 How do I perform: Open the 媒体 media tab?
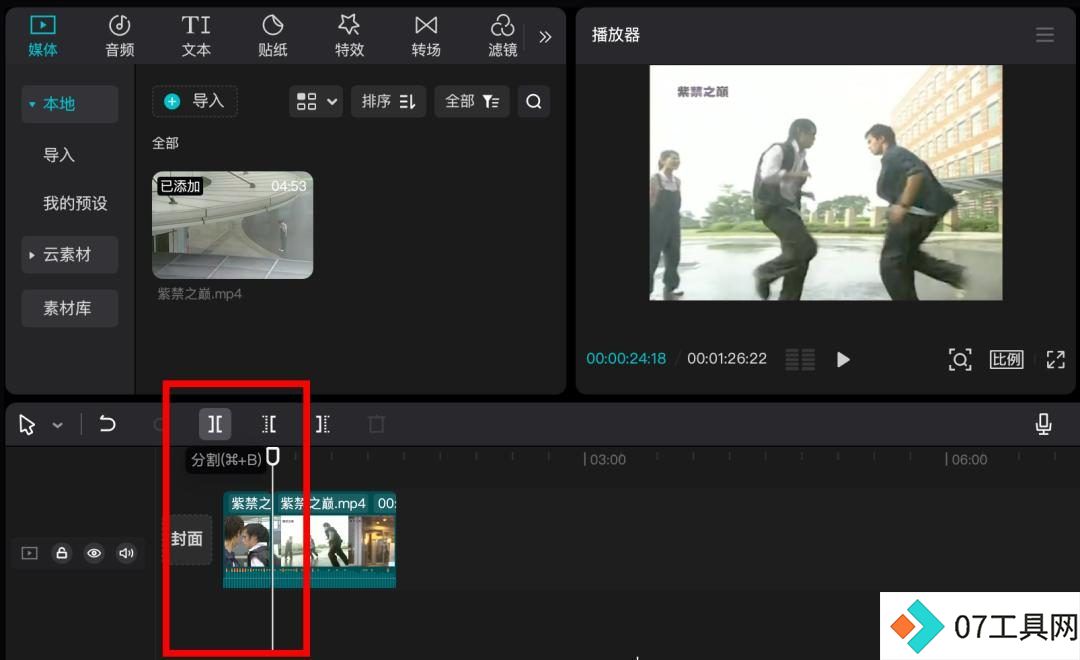tap(43, 37)
